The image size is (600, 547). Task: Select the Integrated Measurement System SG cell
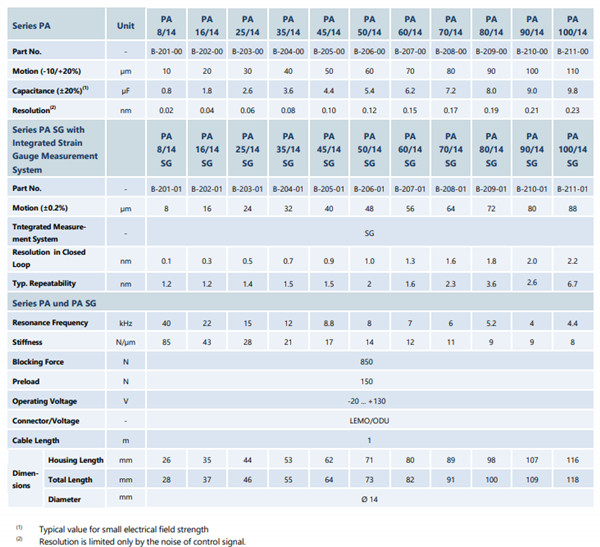click(370, 233)
